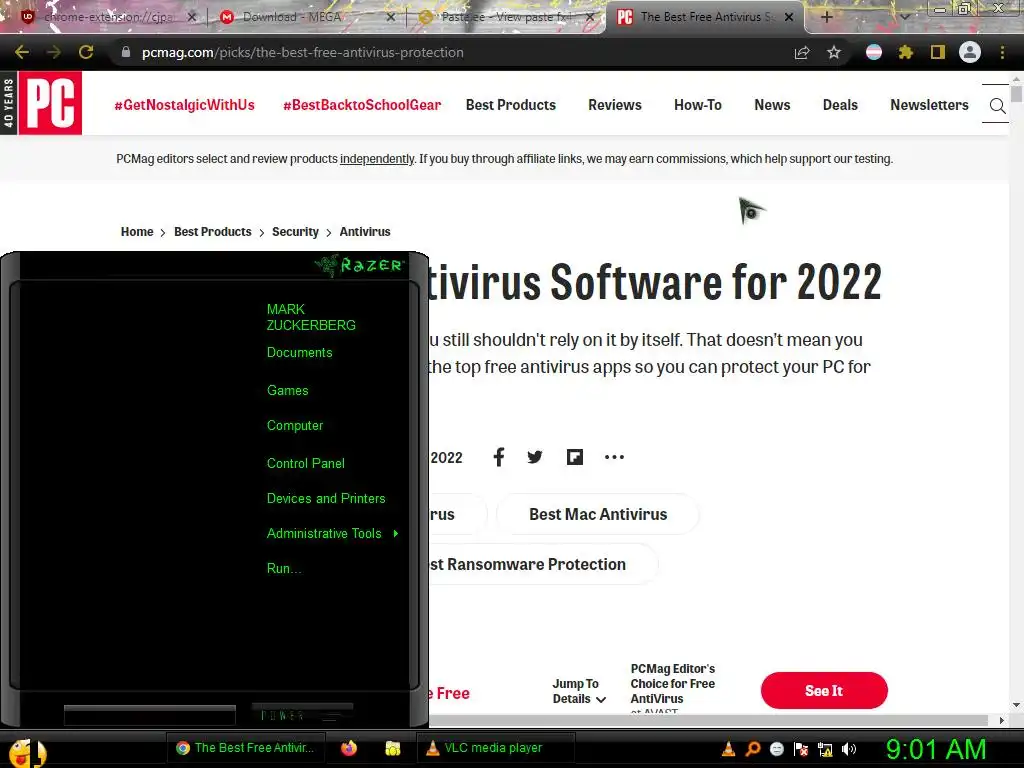Click the PCMag logo
Viewport: 1024px width, 768px height.
point(50,103)
